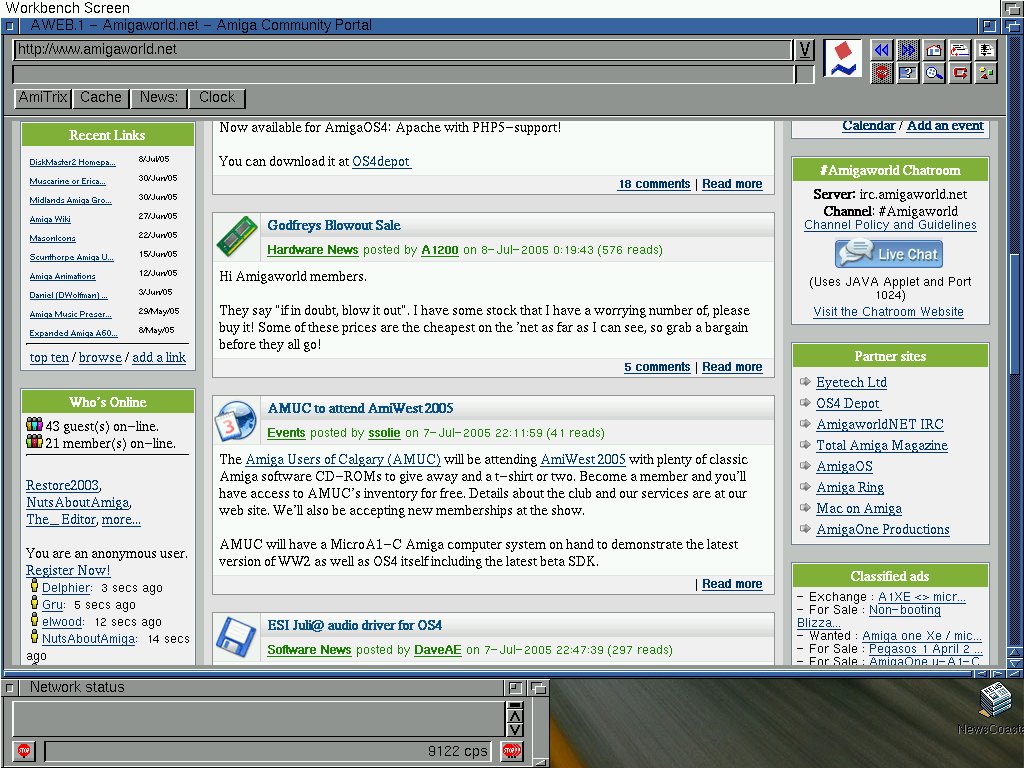Screen dimensions: 1024x768
Task: Open the Amiga Wiki recent link
Action: click(x=50, y=219)
